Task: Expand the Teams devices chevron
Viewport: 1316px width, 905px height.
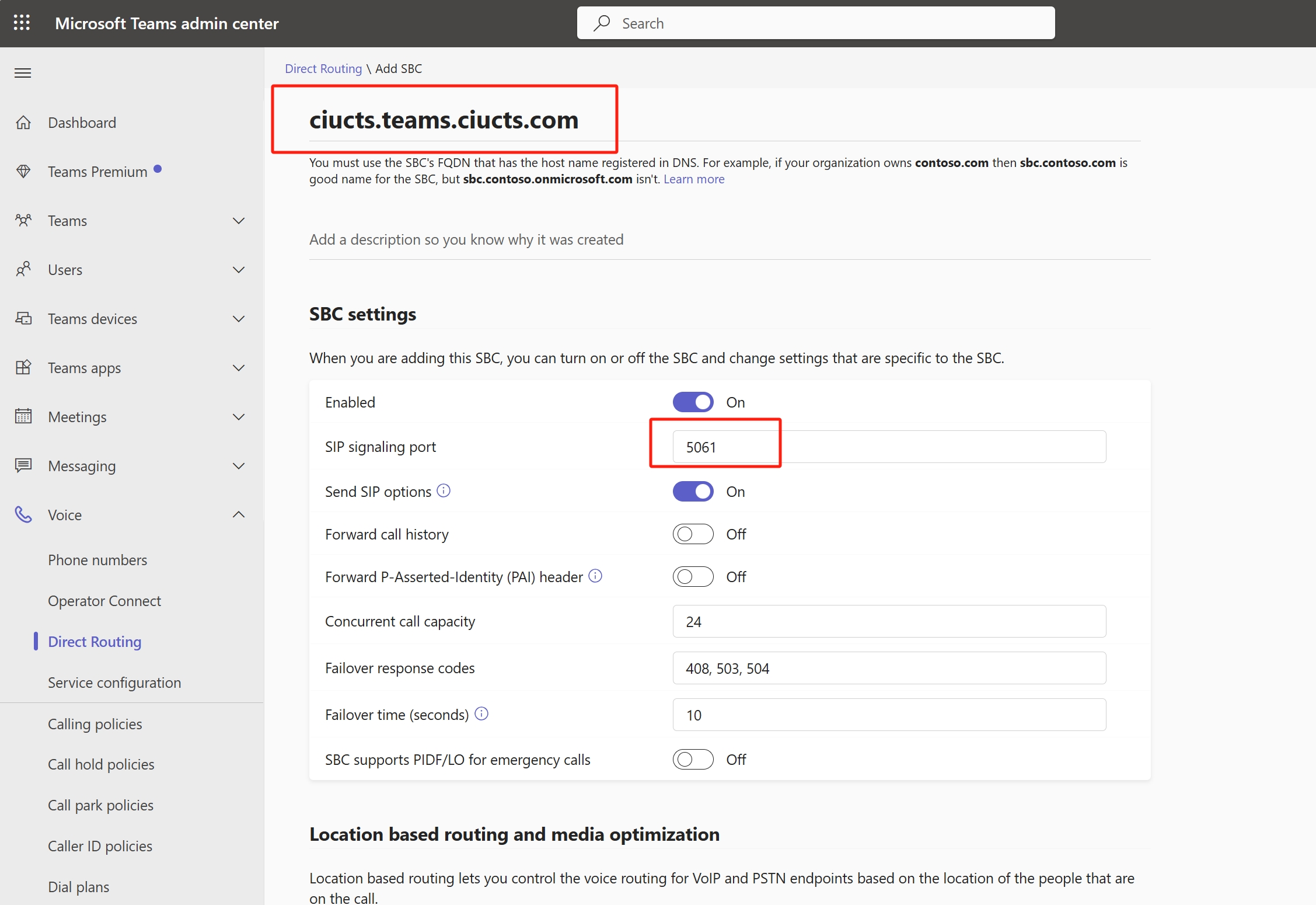Action: (x=239, y=319)
